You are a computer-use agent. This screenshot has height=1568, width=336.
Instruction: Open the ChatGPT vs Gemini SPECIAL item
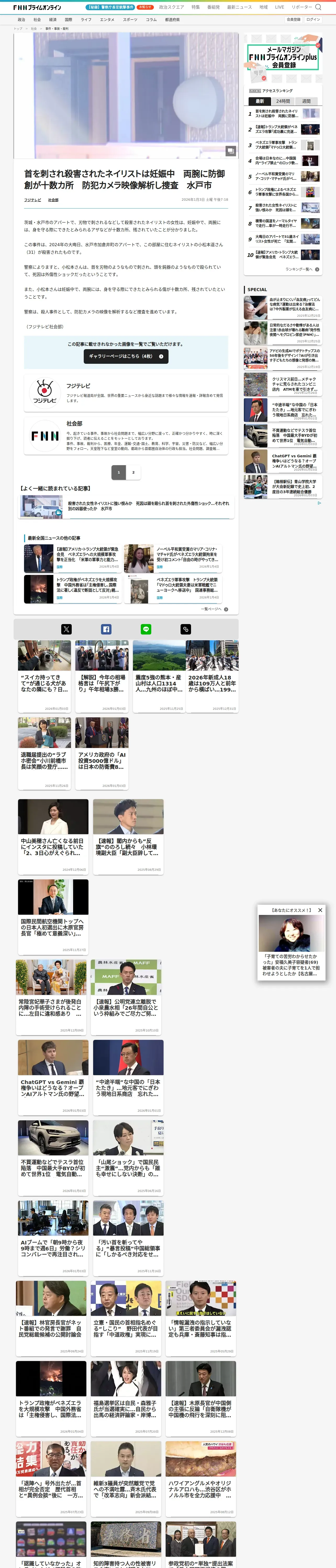tap(282, 462)
